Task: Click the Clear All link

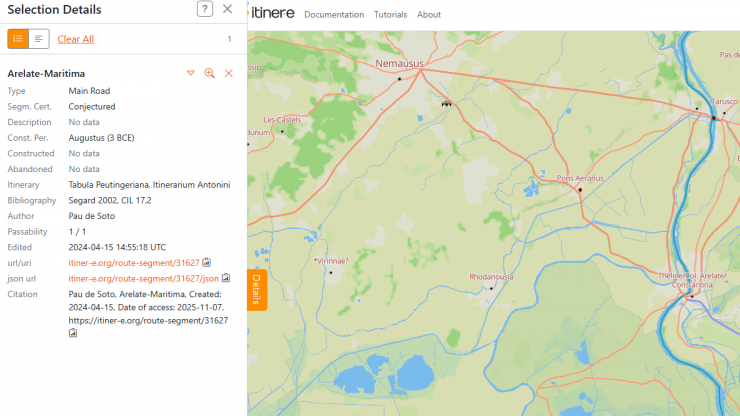Action: 76,39
